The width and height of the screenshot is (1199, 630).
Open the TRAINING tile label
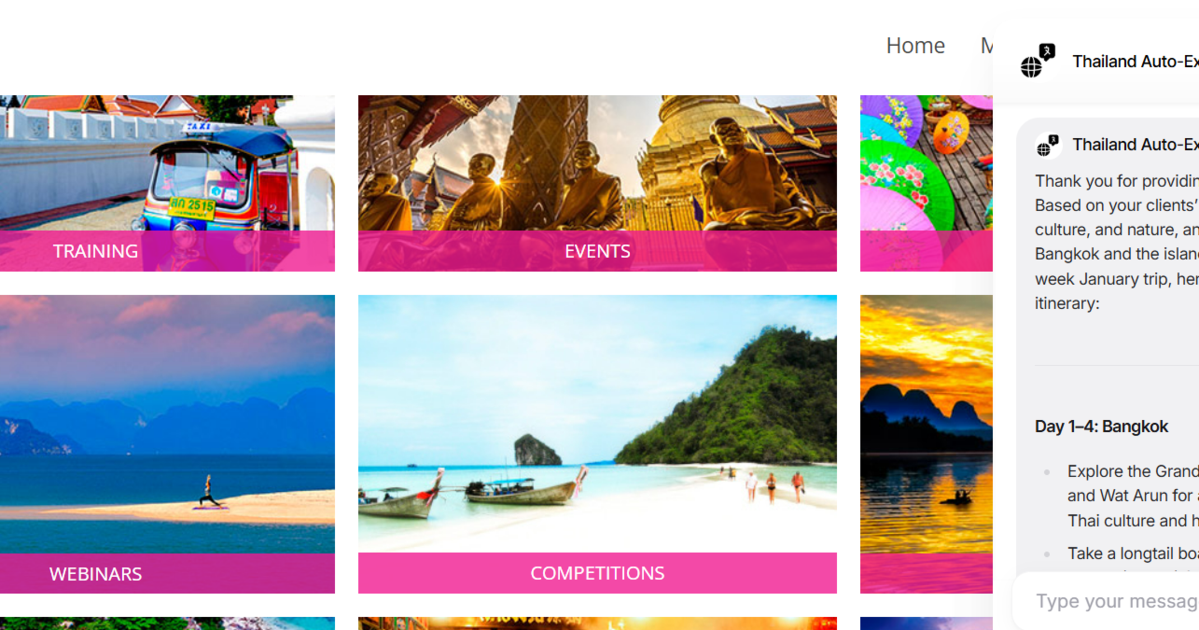tap(96, 251)
